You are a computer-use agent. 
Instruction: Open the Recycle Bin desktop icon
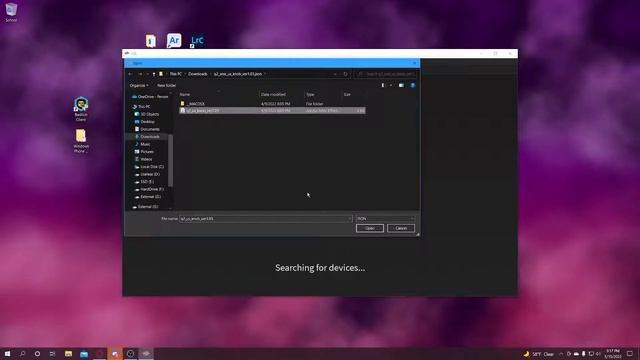coord(11,12)
